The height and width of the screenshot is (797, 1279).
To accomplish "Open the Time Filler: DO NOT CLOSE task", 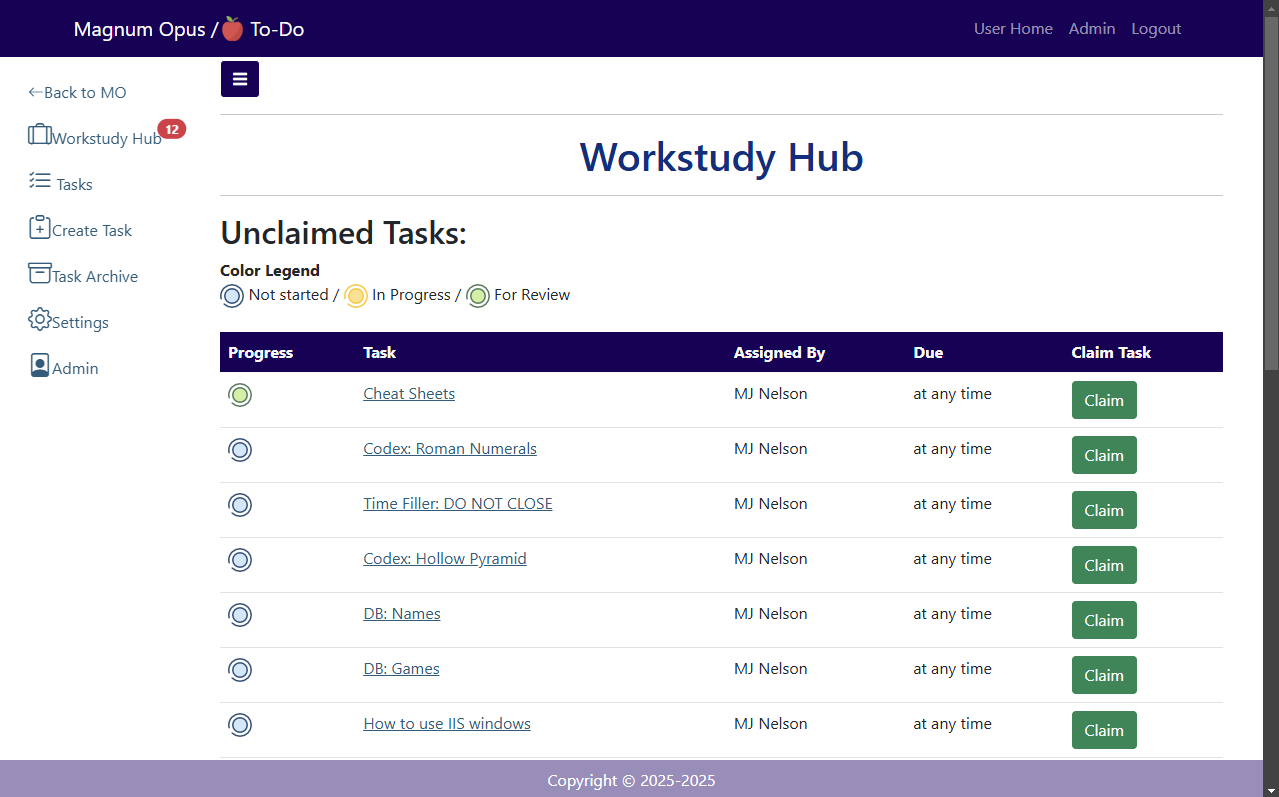I will [458, 504].
